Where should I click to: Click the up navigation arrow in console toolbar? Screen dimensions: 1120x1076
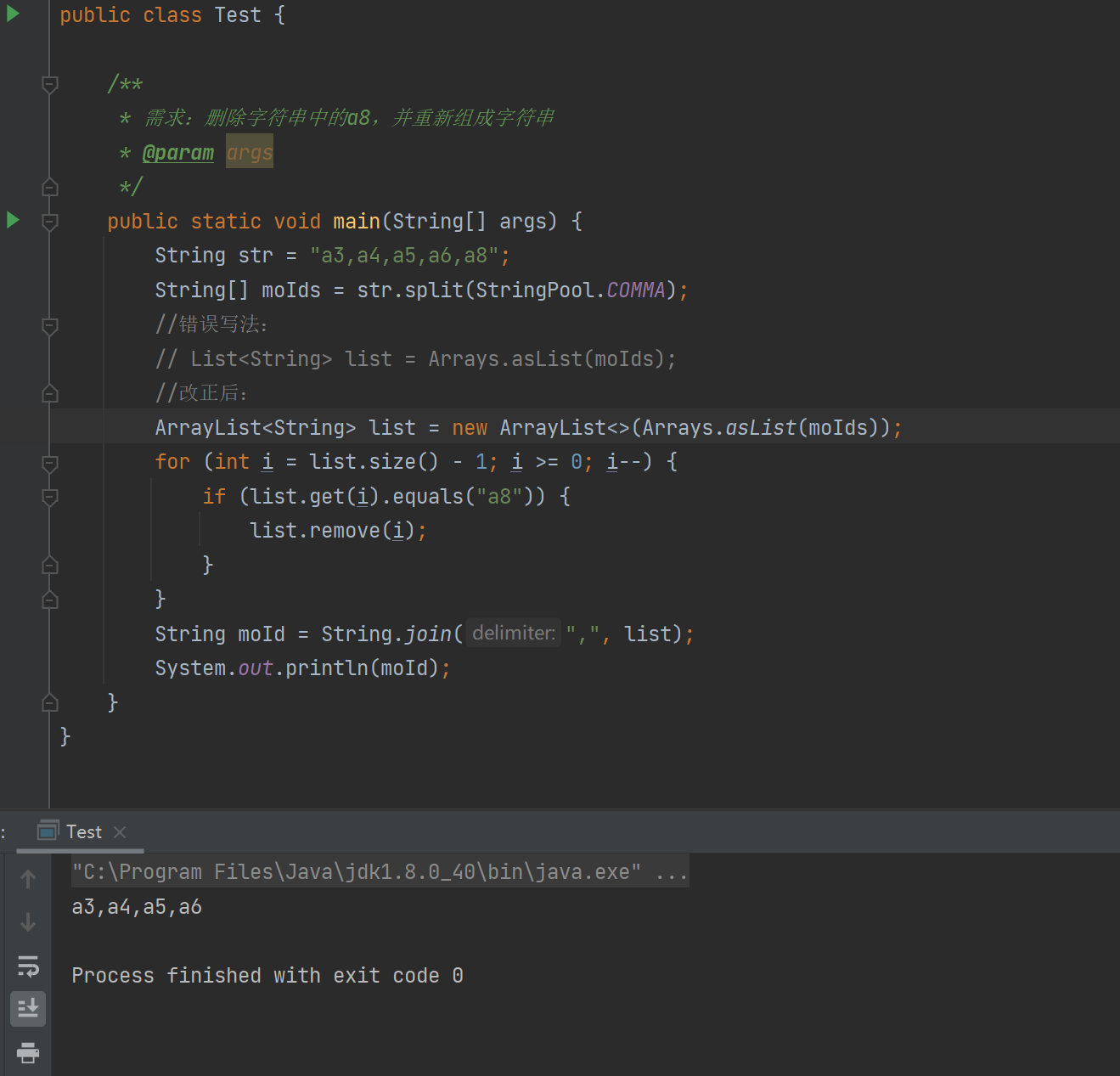point(28,879)
